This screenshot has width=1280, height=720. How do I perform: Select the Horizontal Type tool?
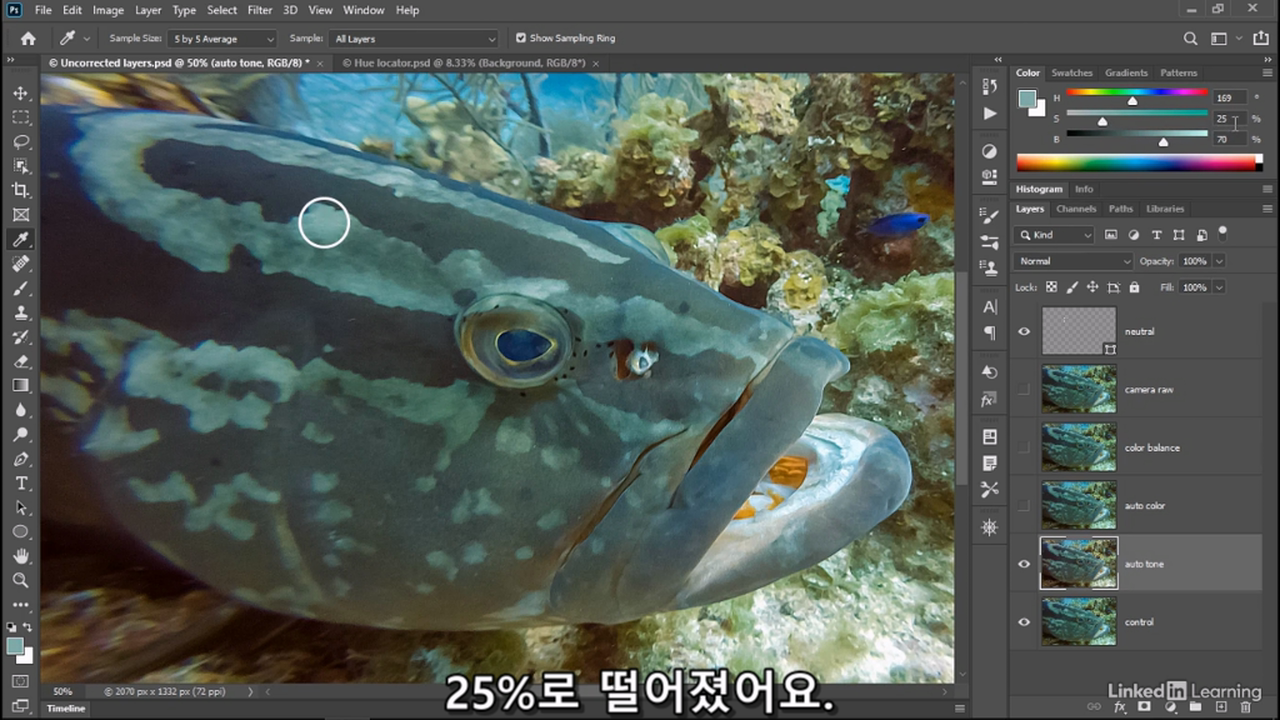click(20, 483)
